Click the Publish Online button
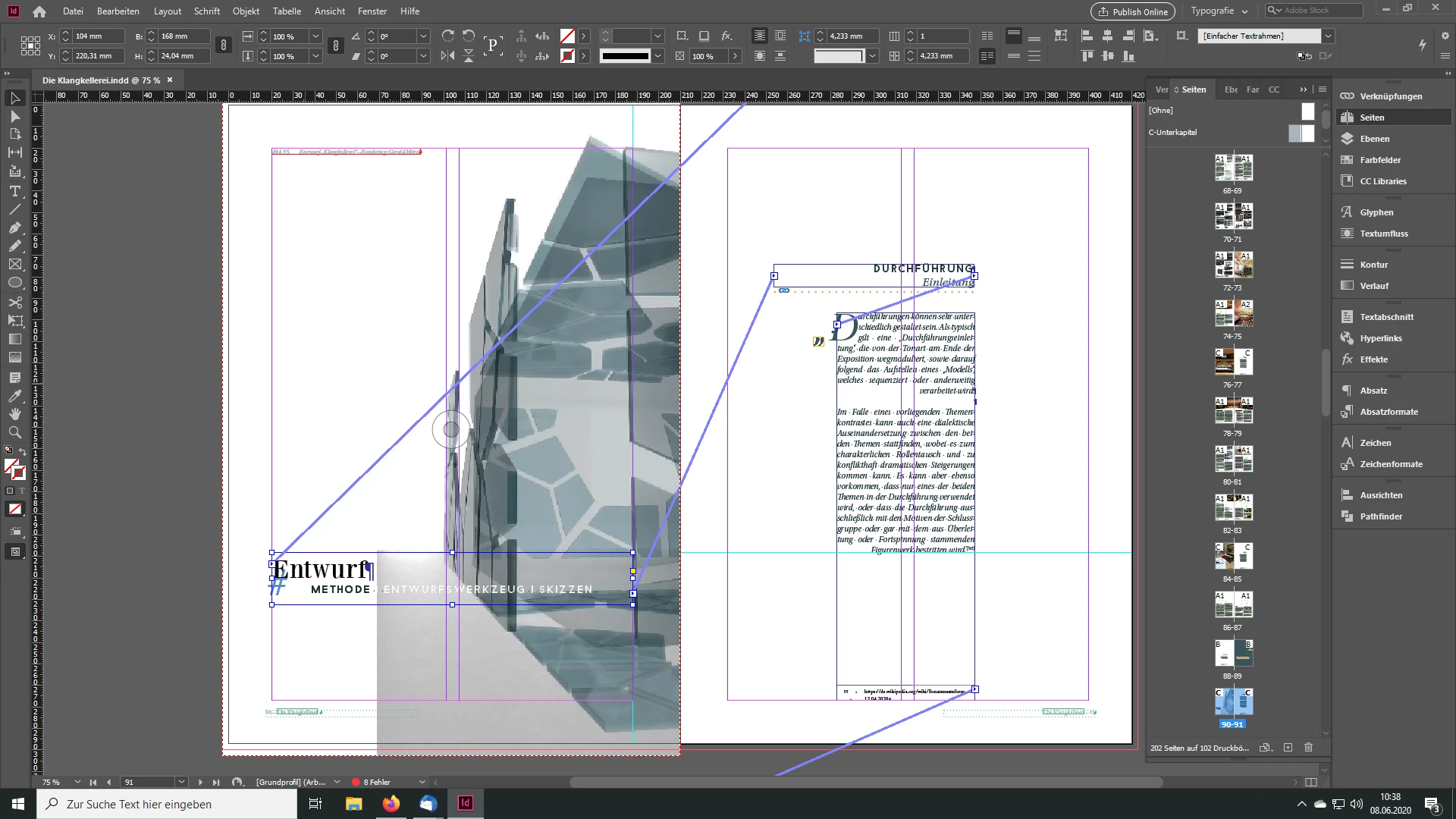This screenshot has width=1456, height=819. point(1133,11)
